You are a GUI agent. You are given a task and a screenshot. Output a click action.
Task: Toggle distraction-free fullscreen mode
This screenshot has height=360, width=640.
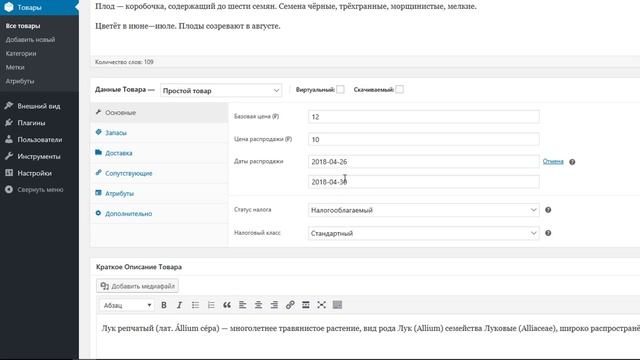click(321, 305)
